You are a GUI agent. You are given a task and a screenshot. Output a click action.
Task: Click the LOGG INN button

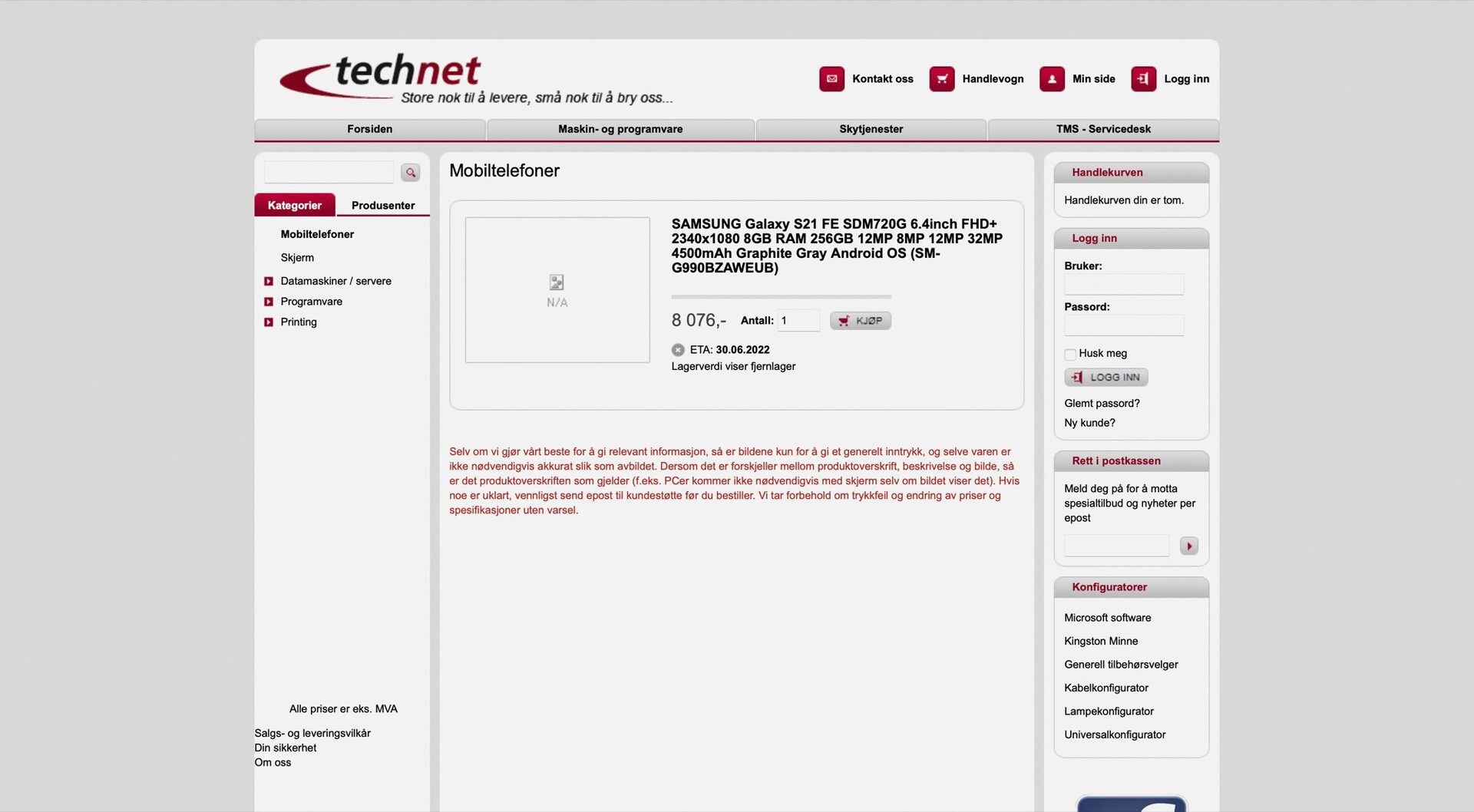pos(1106,378)
